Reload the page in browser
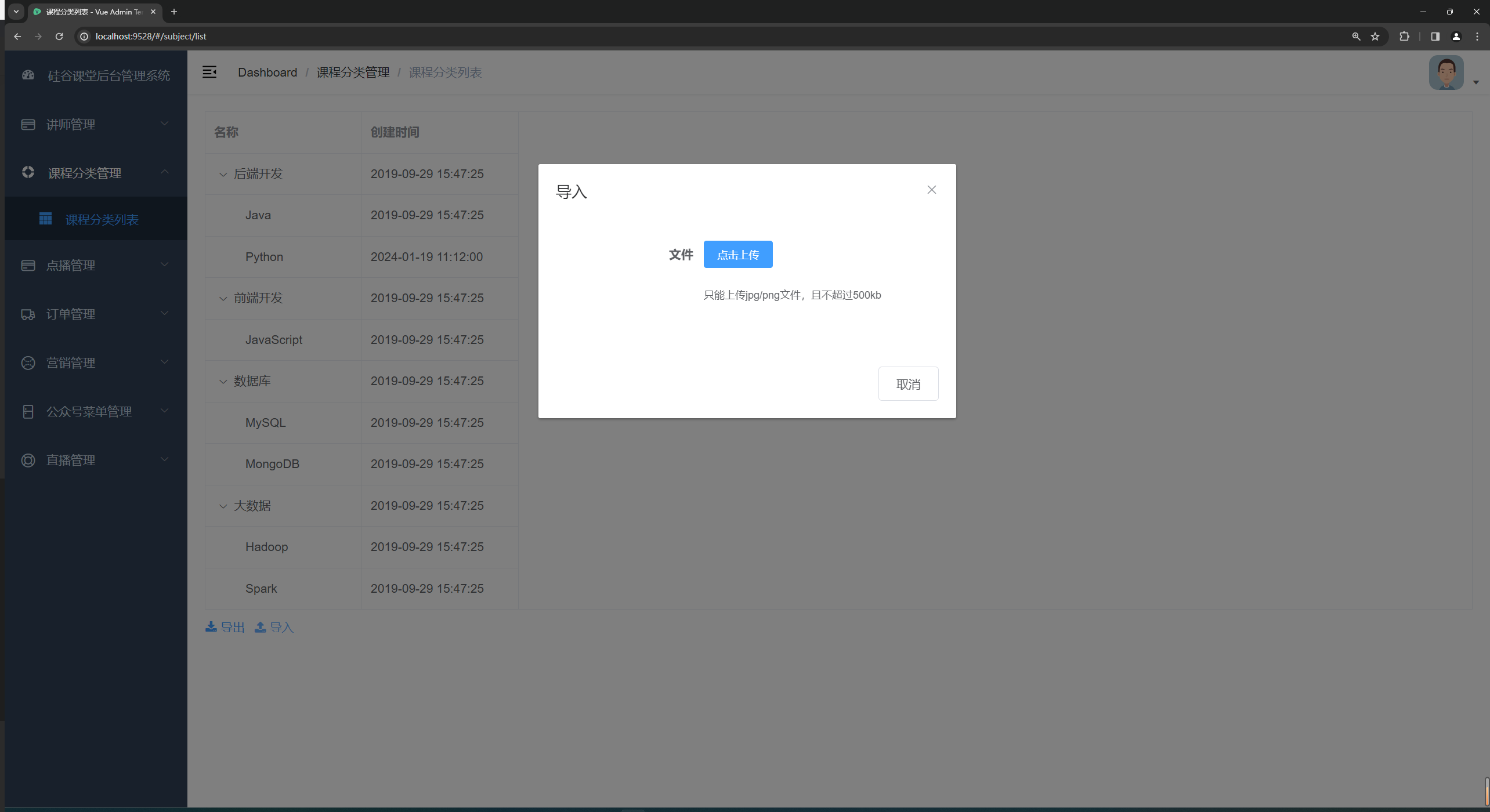 [x=59, y=36]
